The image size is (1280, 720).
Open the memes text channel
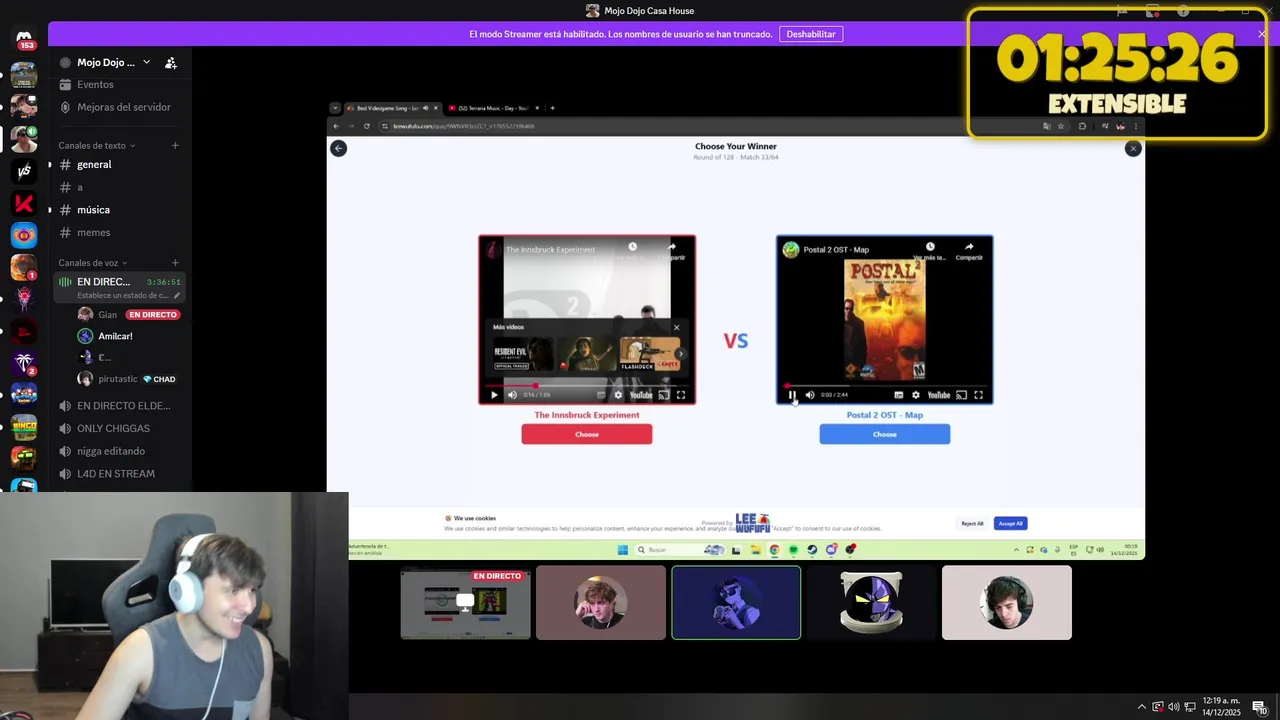coord(118,233)
